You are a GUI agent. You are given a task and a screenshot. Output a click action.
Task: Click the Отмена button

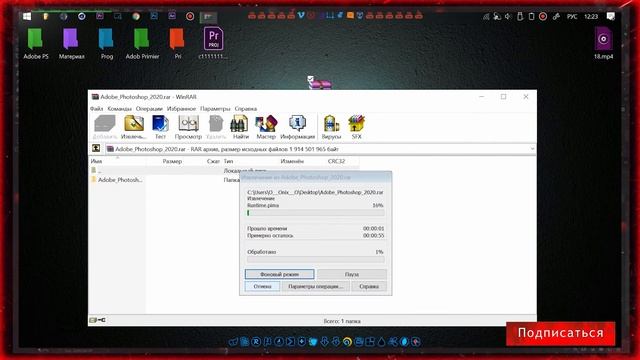tap(262, 287)
